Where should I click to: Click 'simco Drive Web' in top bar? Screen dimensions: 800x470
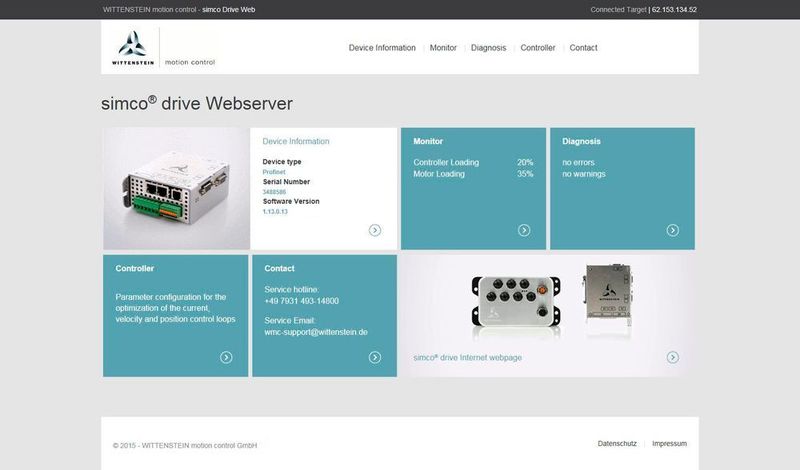(x=229, y=10)
